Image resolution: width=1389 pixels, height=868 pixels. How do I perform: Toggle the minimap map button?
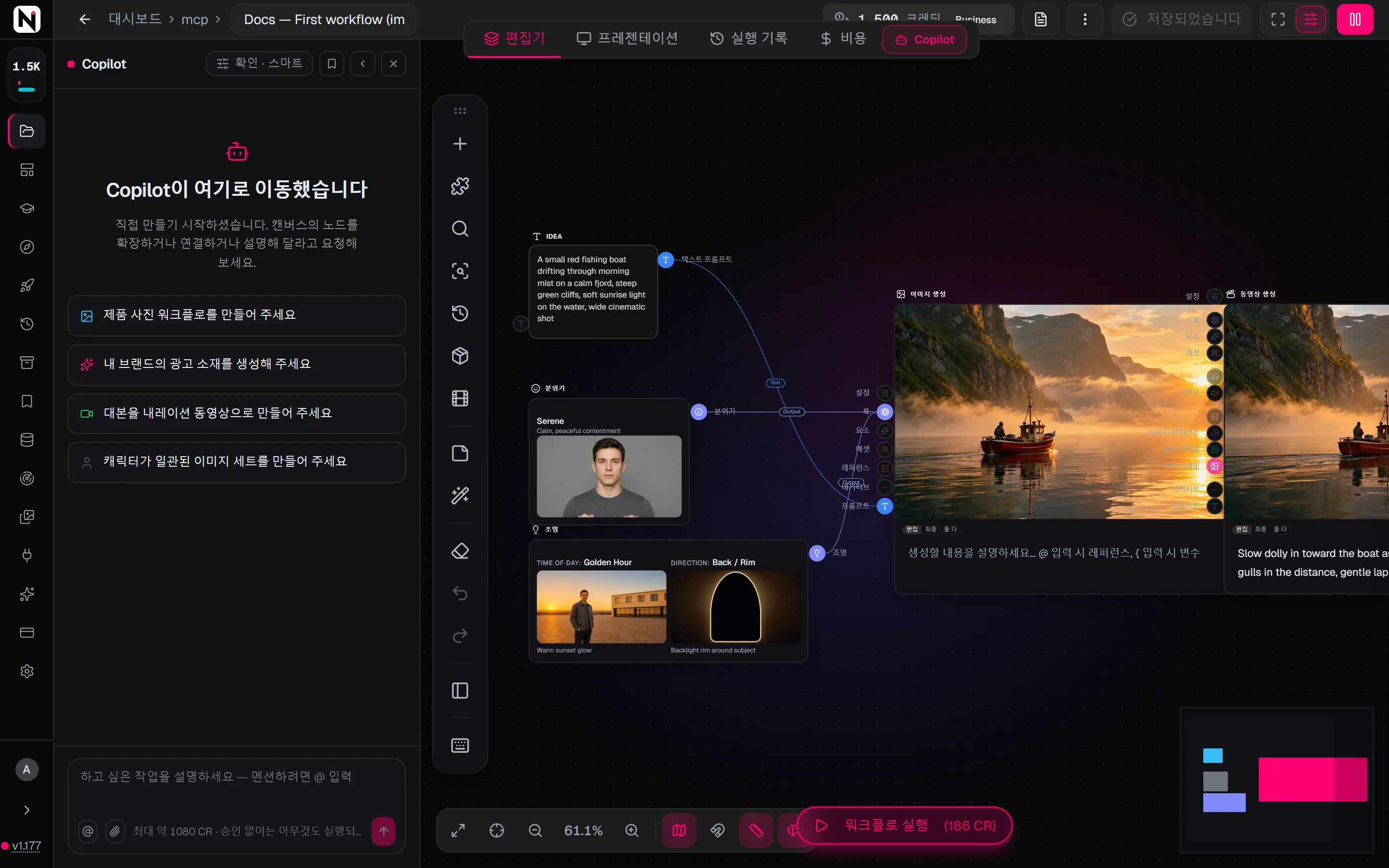pyautogui.click(x=679, y=831)
